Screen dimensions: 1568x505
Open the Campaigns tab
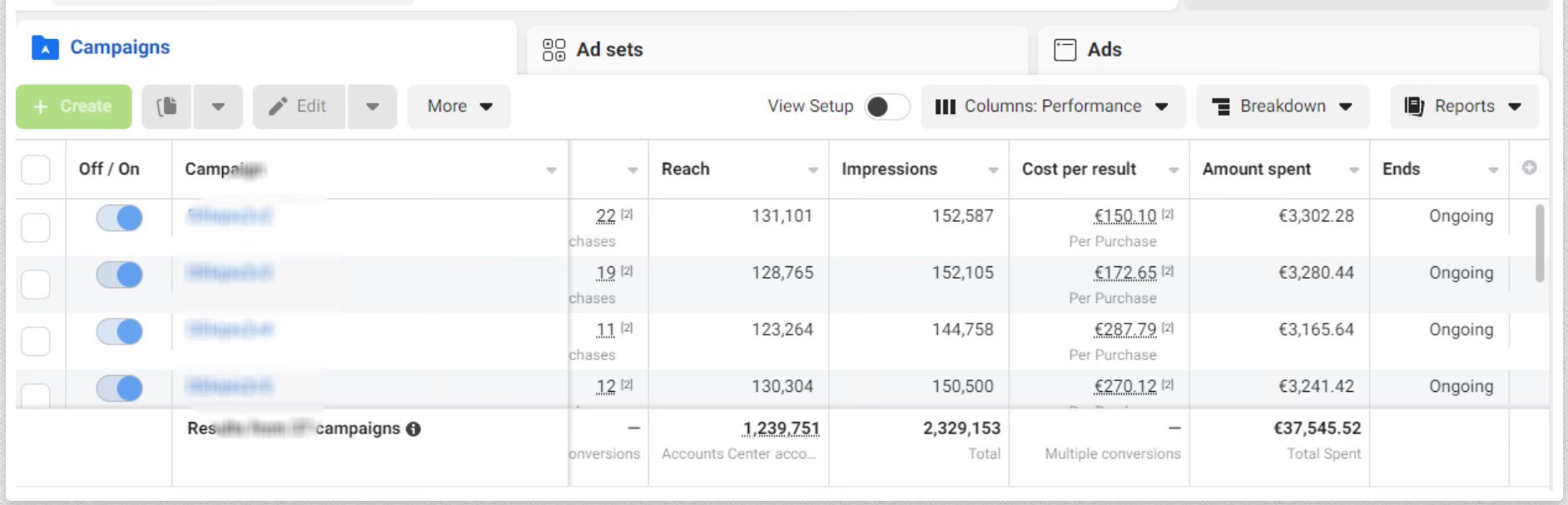point(266,47)
